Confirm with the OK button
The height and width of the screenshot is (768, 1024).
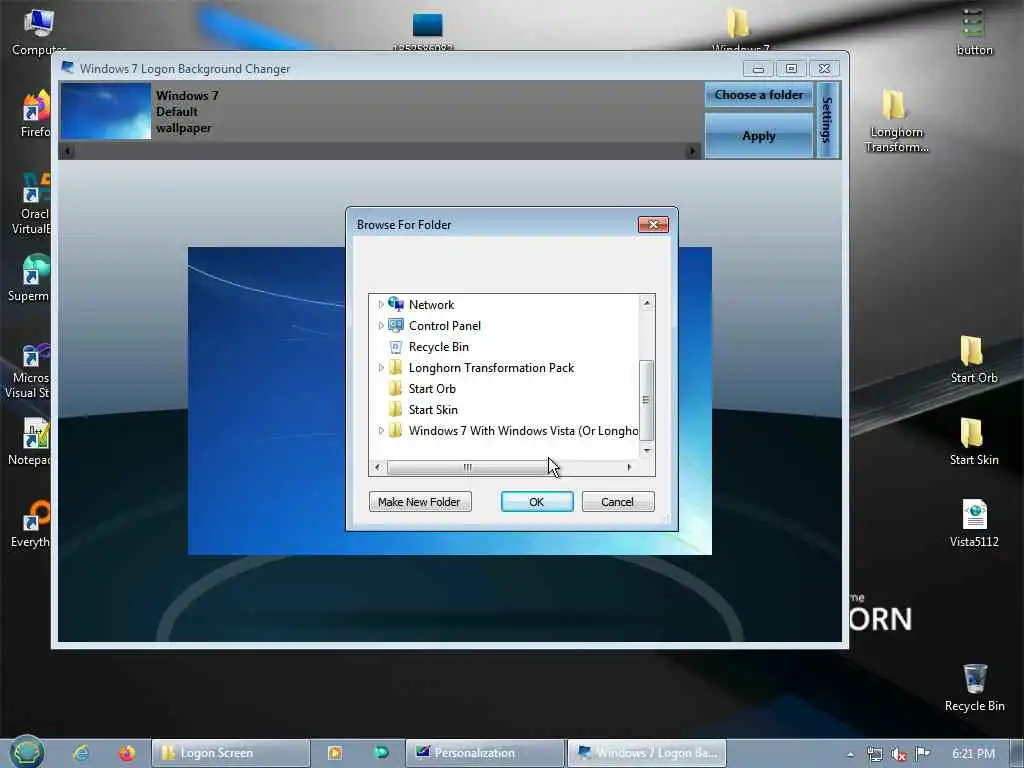point(537,502)
